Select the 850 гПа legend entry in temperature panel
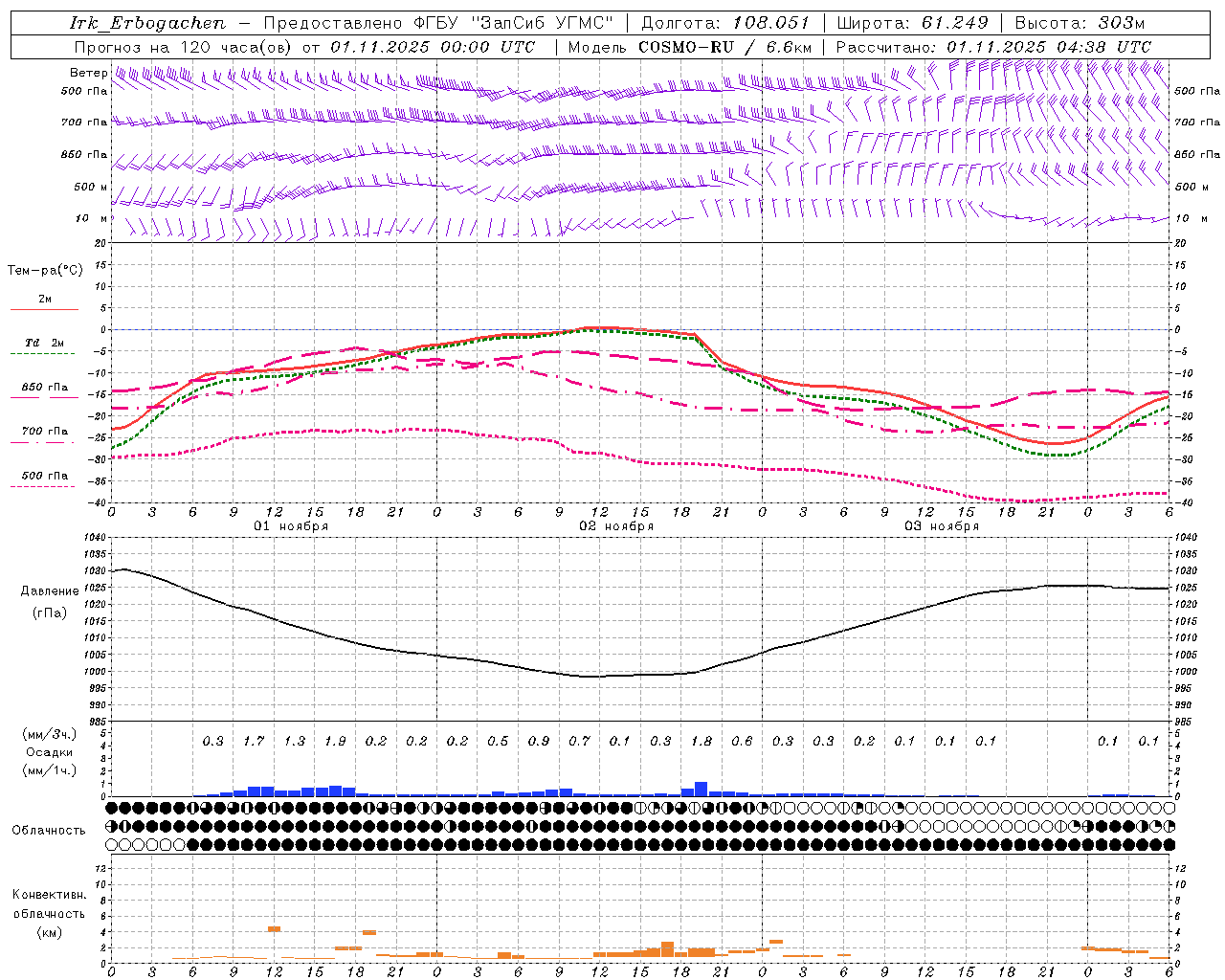The width and height of the screenshot is (1225, 980). coord(45,388)
